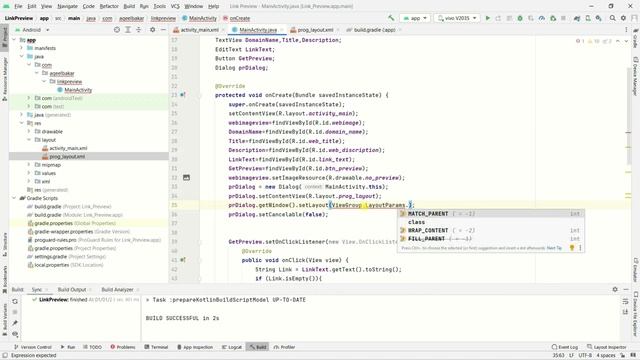Select proguard-rules.pro in project tree
Viewport: 640px width, 360px height.
point(55,240)
